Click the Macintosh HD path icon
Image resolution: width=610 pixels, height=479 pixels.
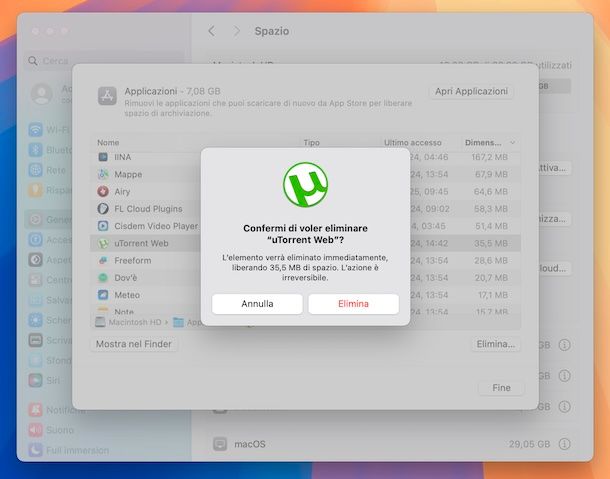(x=100, y=322)
